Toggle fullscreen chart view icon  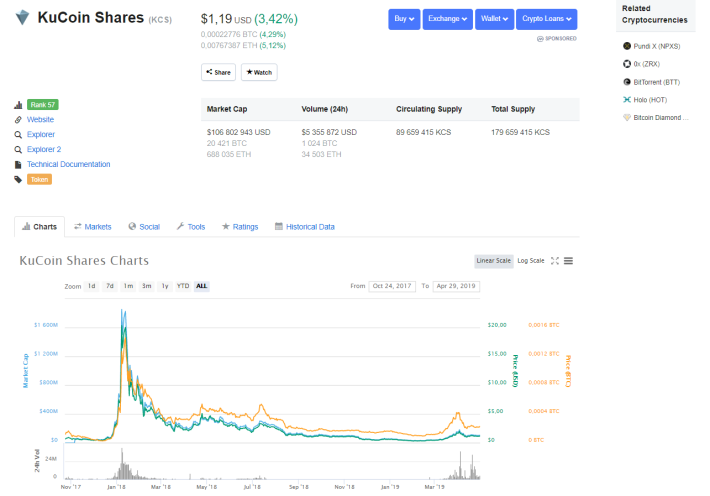(x=555, y=261)
